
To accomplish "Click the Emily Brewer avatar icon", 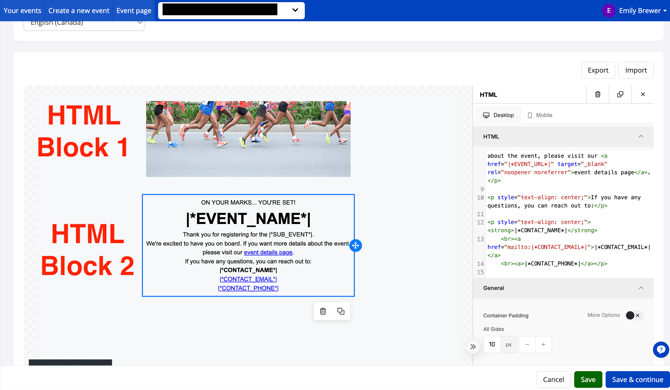I will pyautogui.click(x=608, y=11).
